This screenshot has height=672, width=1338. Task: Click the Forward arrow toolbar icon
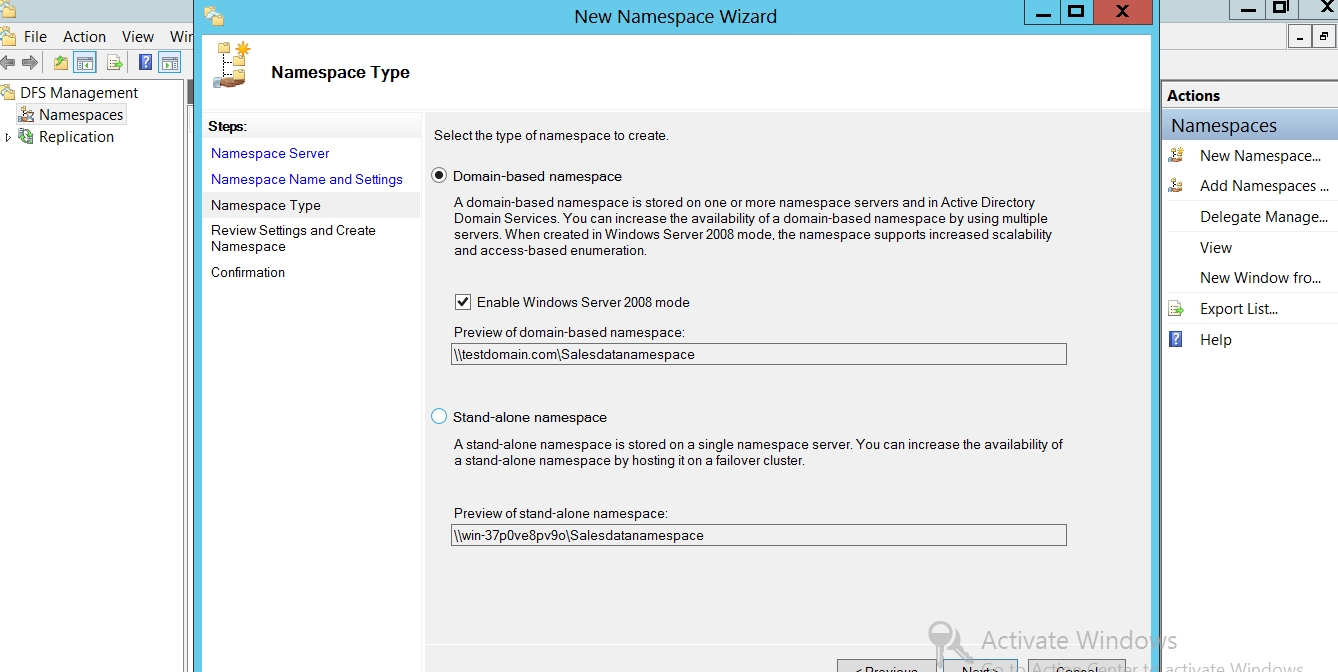click(30, 63)
